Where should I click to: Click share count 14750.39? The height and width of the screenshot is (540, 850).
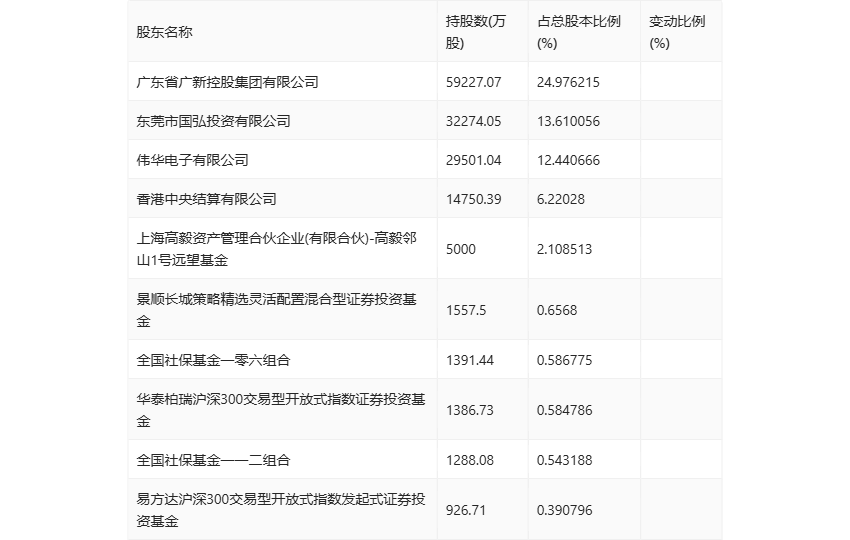tap(473, 199)
